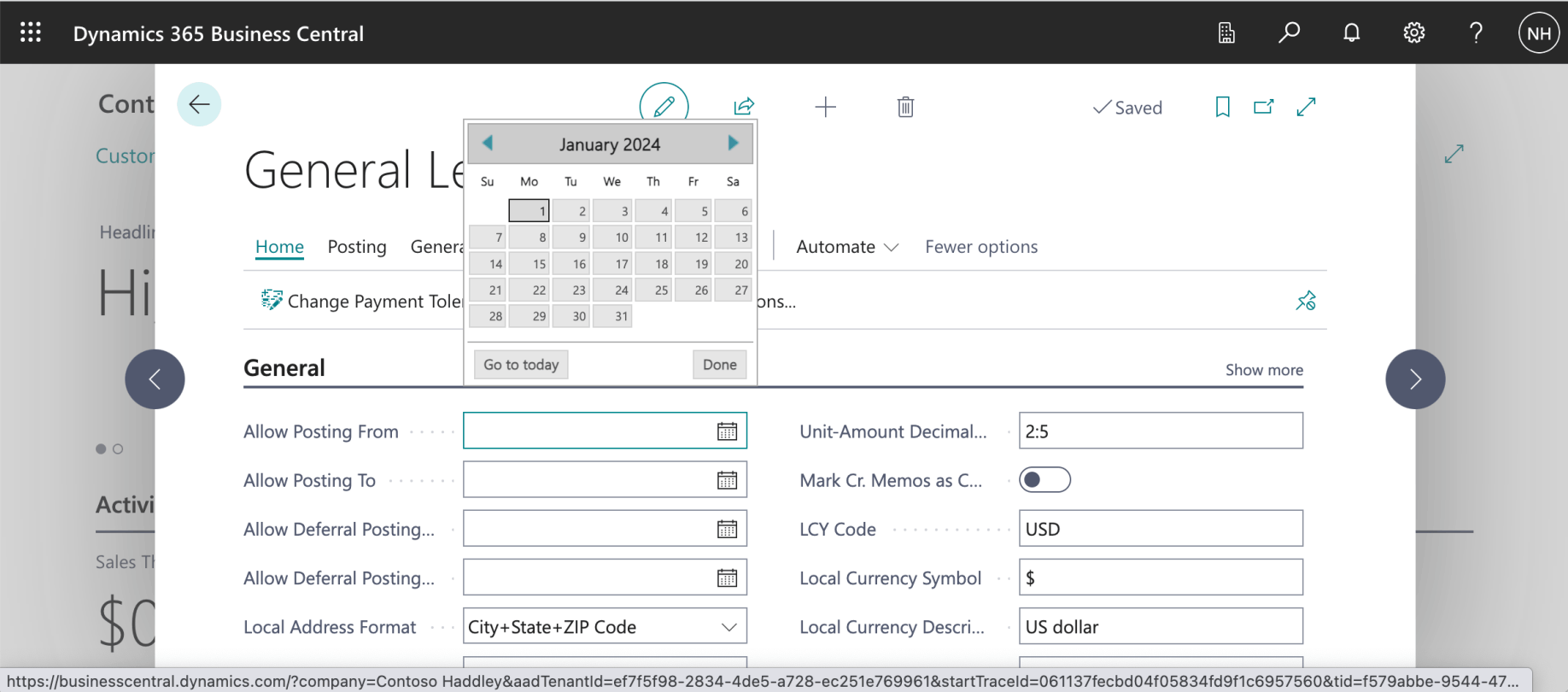Expand the Automate menu
Image resolution: width=1568 pixels, height=692 pixels.
[x=846, y=247]
